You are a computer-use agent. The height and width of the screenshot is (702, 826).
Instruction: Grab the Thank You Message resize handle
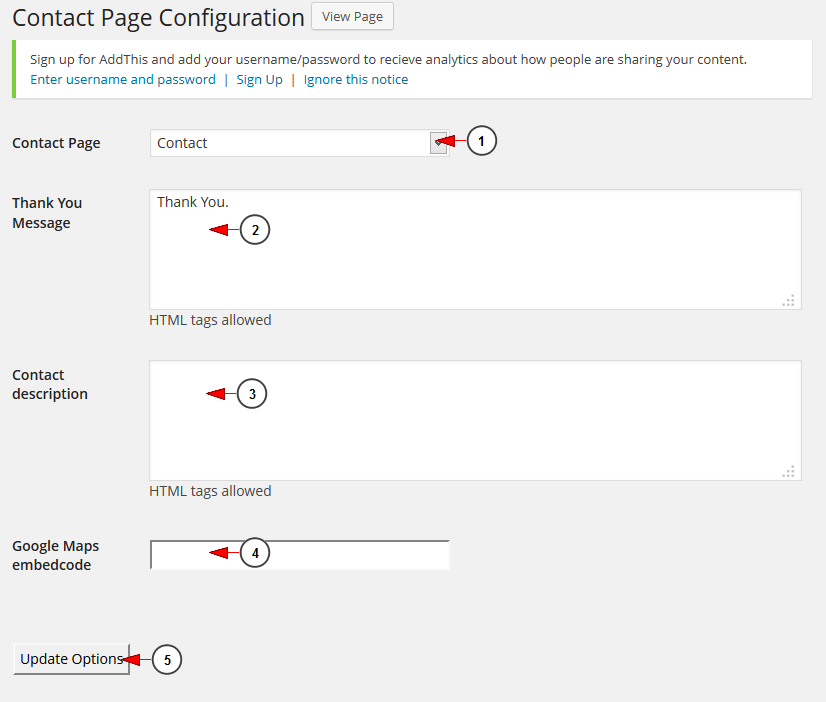click(x=789, y=300)
